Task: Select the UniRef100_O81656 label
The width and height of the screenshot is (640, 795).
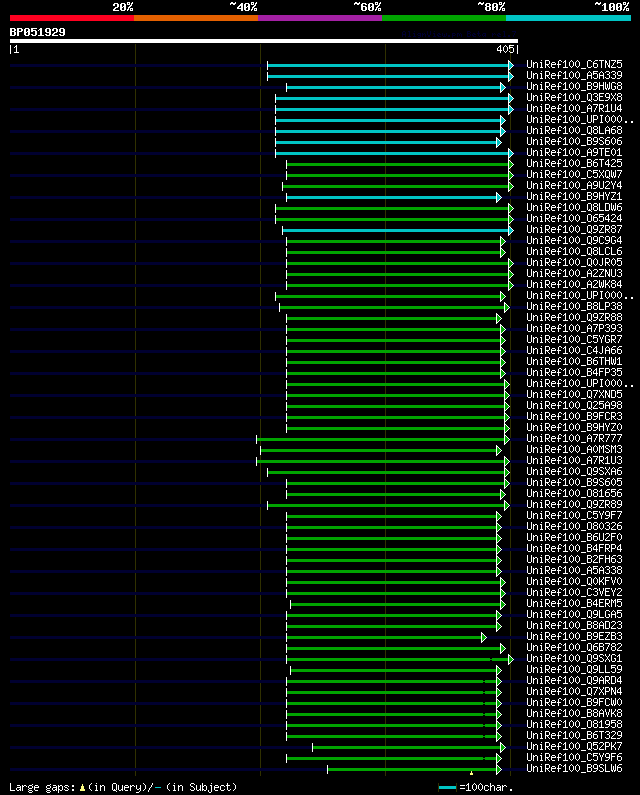Action: 574,493
